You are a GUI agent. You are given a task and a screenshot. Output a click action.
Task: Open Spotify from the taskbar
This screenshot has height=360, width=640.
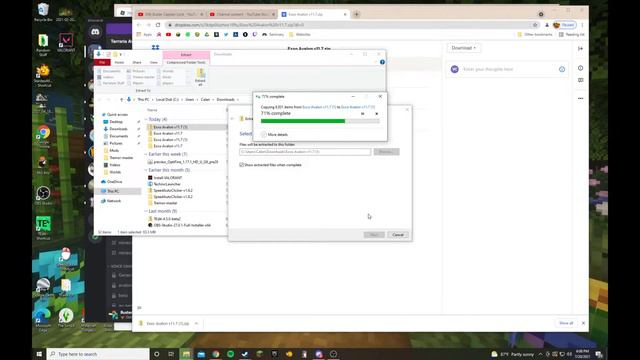tap(230, 354)
